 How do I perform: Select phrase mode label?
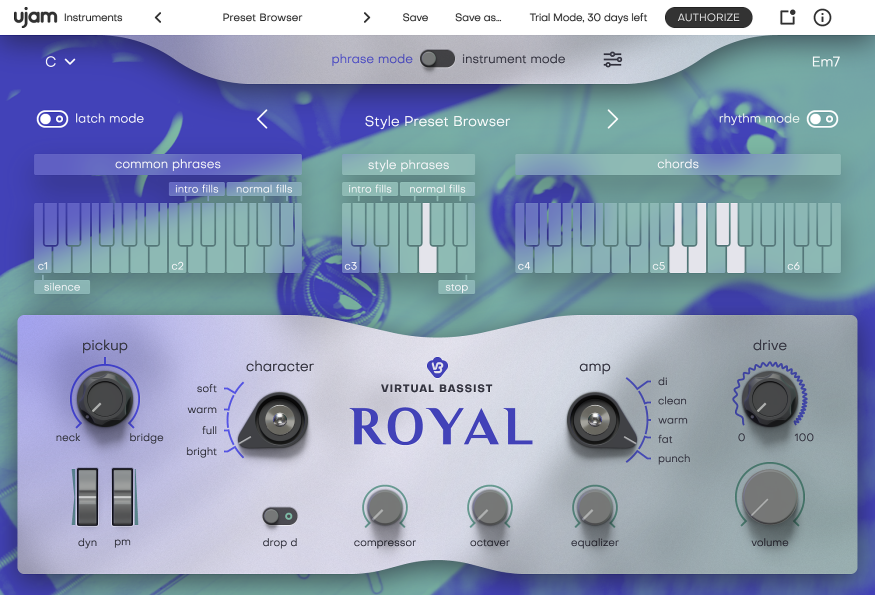[x=372, y=59]
